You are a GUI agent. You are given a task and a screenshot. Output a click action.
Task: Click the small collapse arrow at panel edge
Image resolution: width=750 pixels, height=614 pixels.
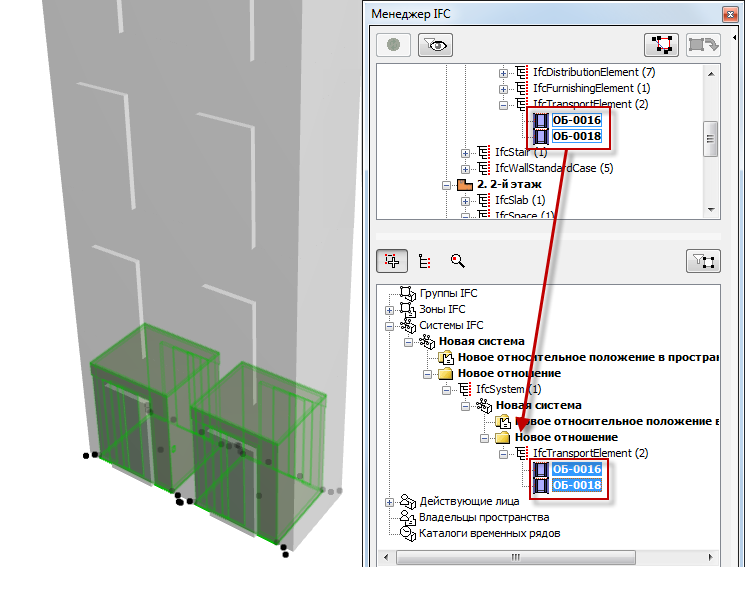(734, 37)
